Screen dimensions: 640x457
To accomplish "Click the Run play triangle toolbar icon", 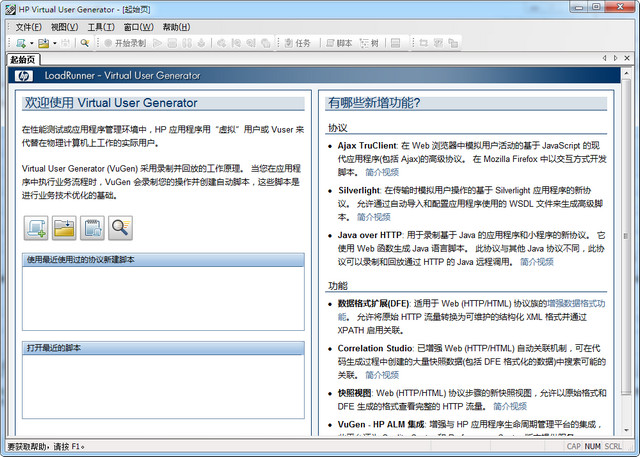I will 157,43.
